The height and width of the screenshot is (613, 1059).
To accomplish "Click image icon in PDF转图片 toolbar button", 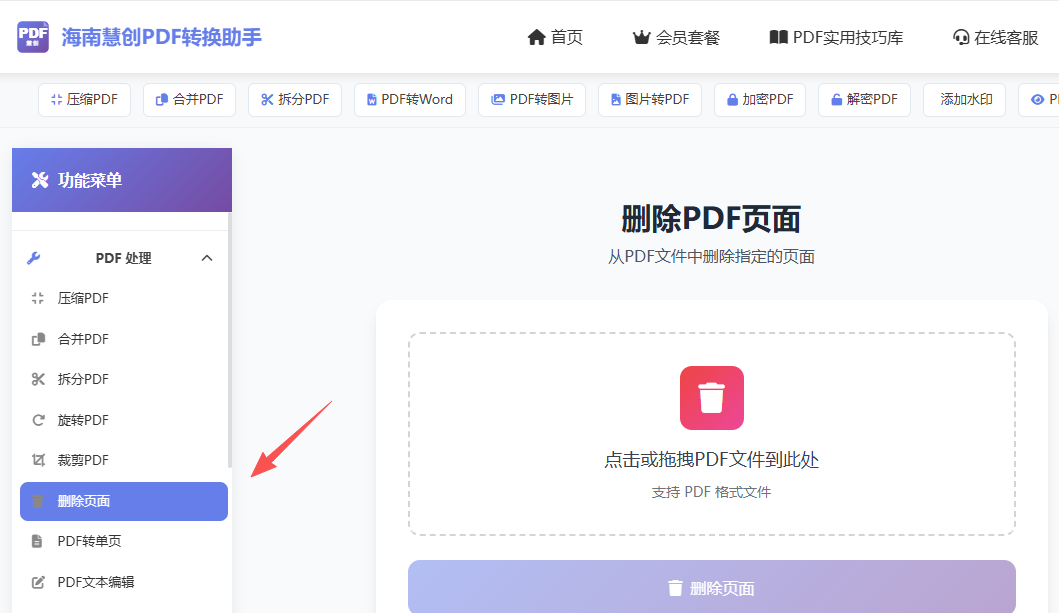I will [498, 100].
